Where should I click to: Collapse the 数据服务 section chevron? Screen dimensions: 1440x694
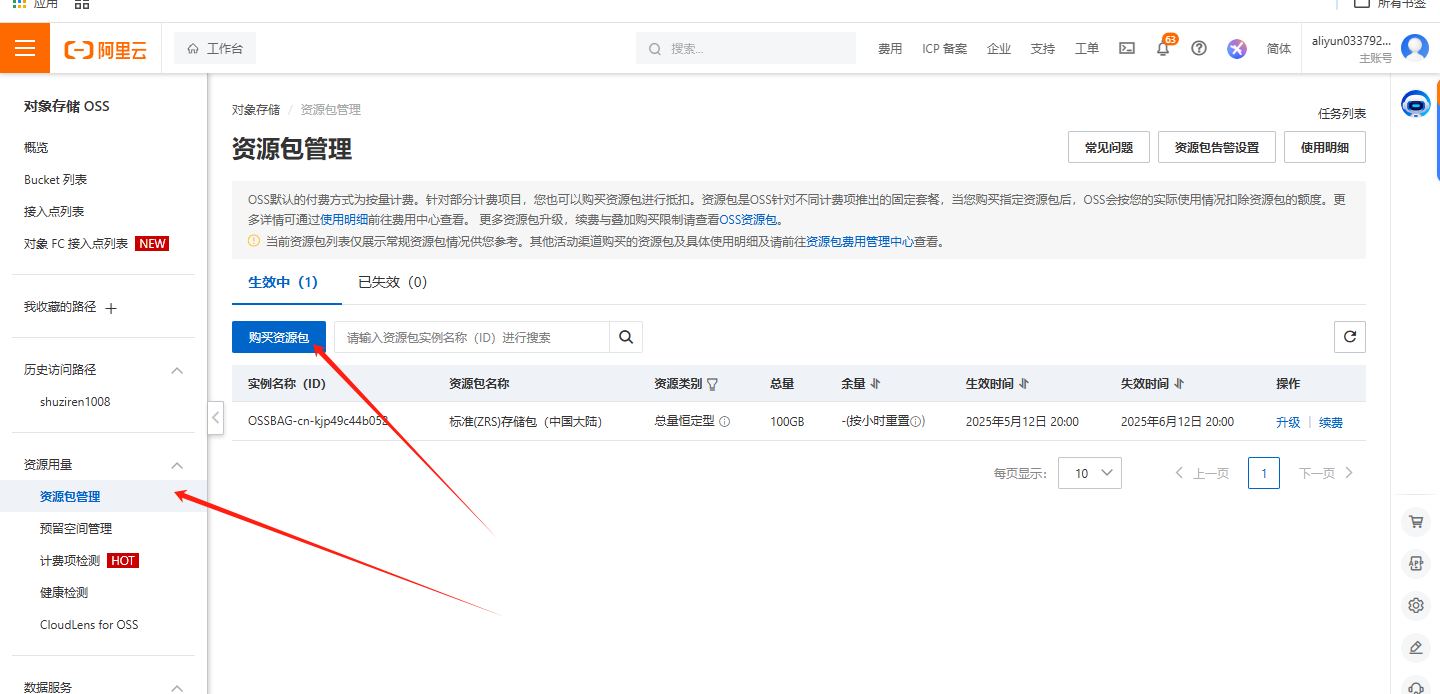pyautogui.click(x=177, y=687)
